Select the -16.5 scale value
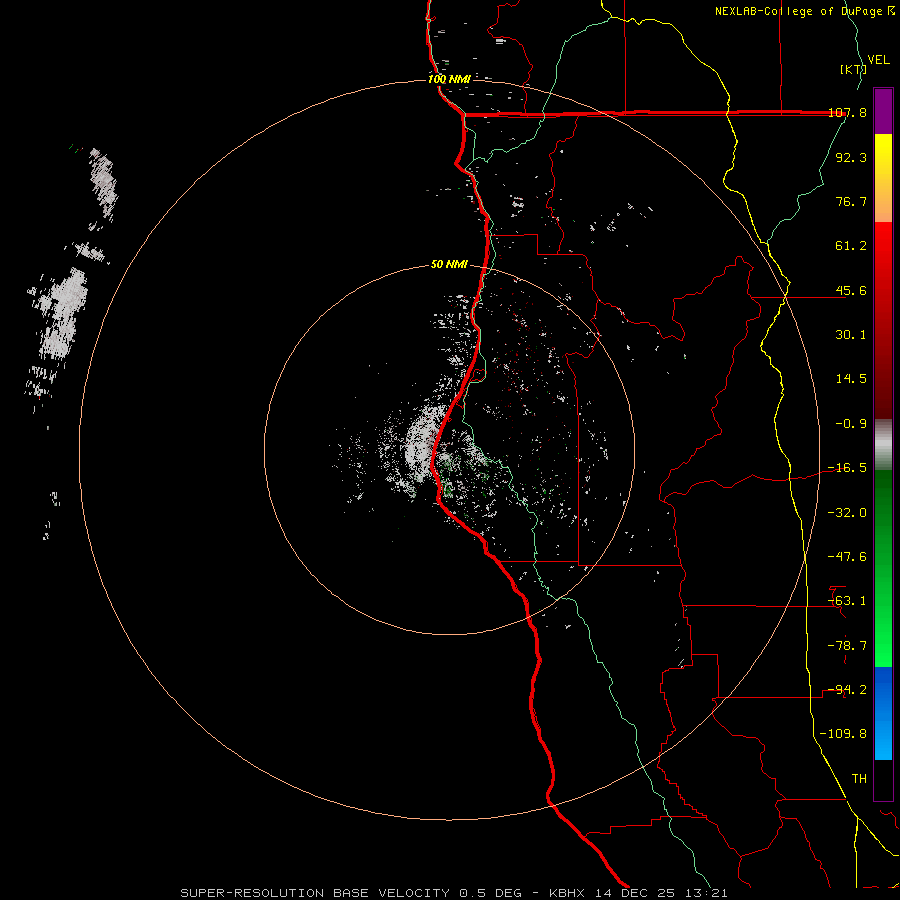This screenshot has width=900, height=900. tap(847, 468)
